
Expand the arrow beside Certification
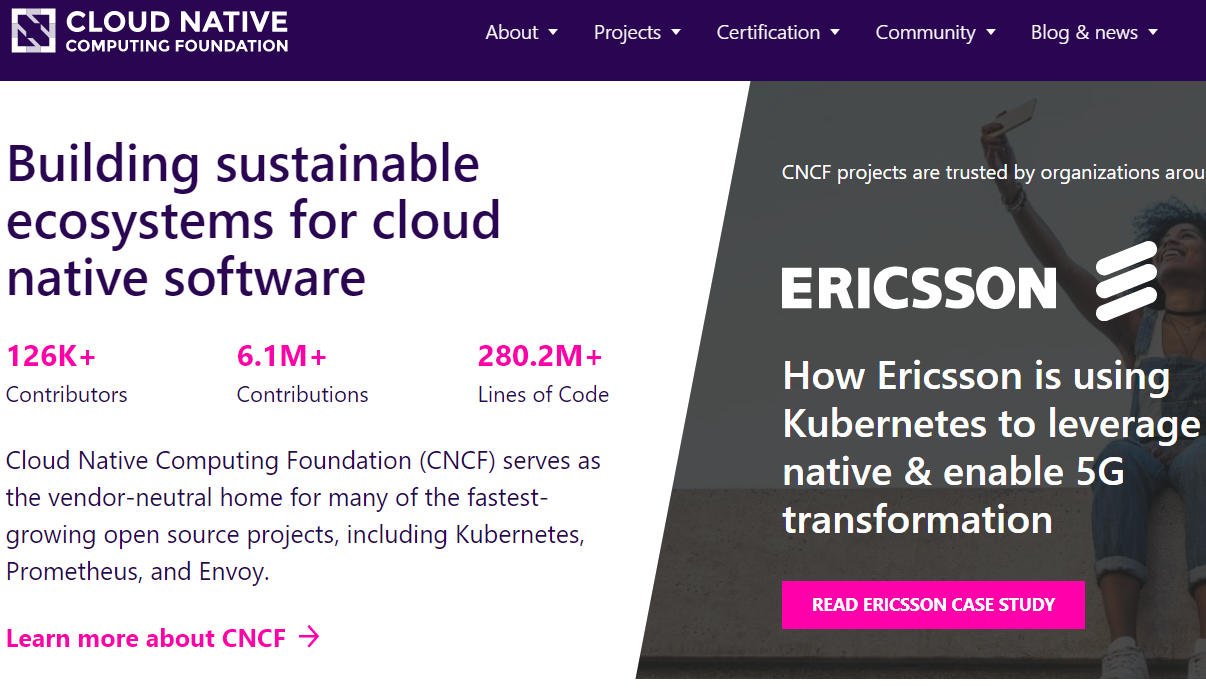click(835, 33)
